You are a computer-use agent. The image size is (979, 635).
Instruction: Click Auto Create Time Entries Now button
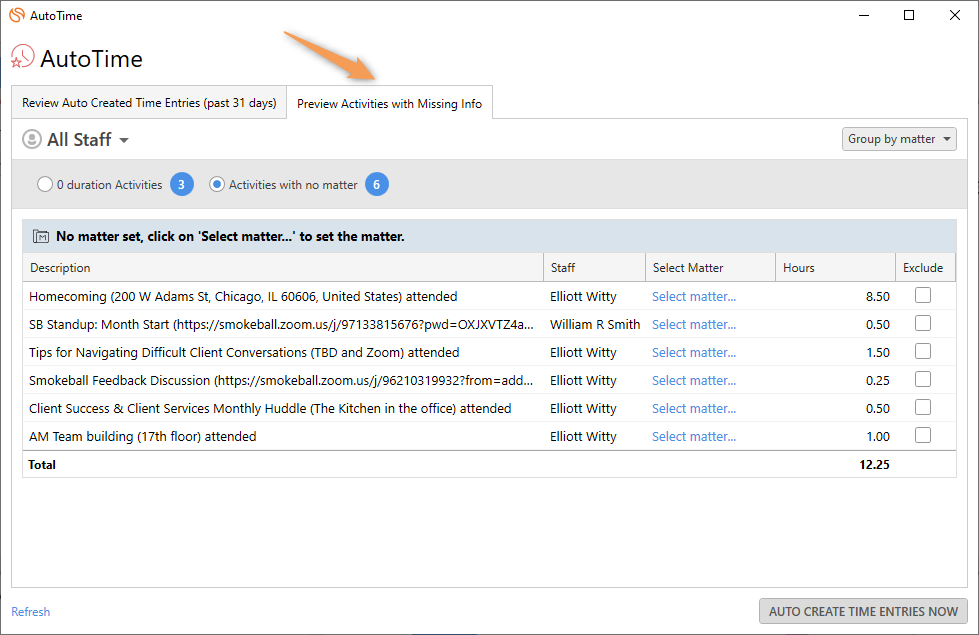click(x=863, y=611)
